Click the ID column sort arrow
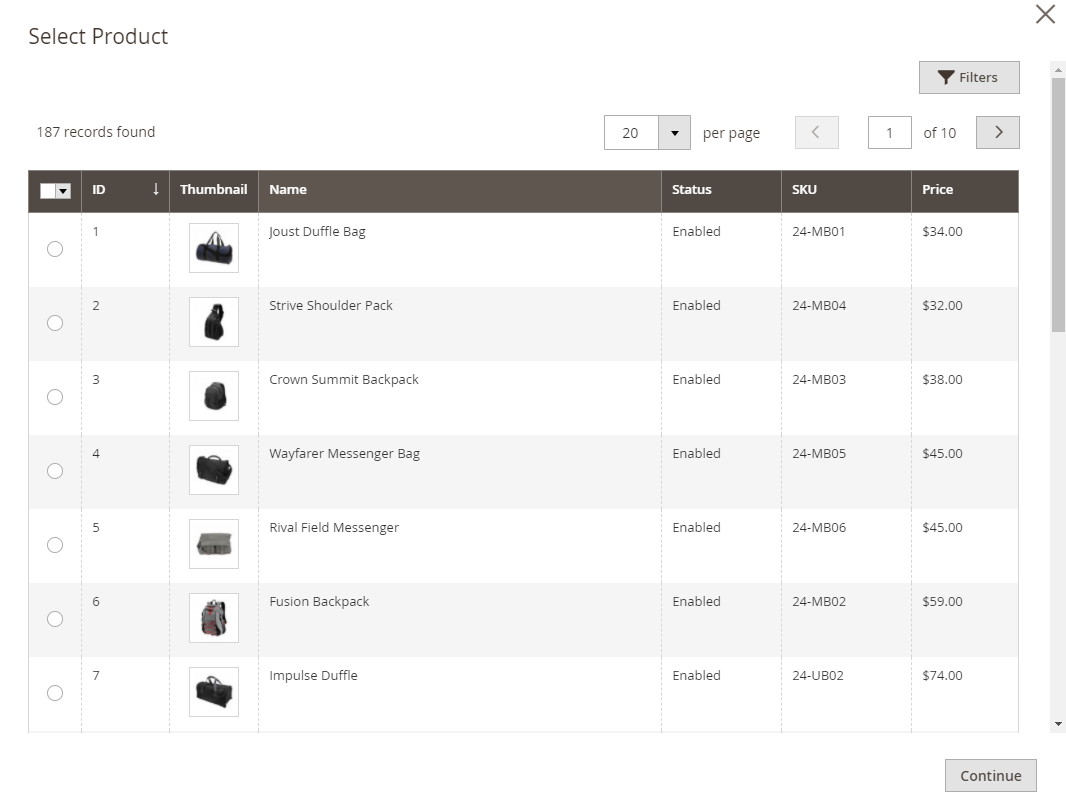The height and width of the screenshot is (793, 1066). tap(155, 190)
